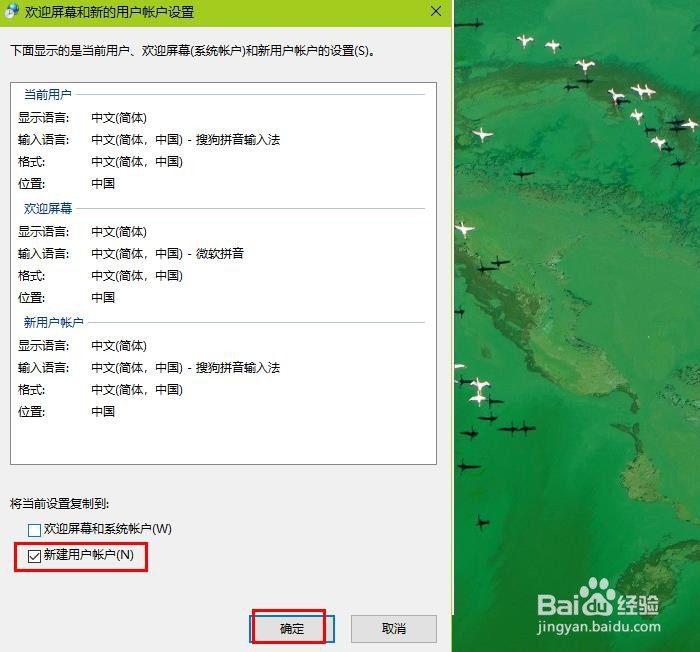Click the 将当前设置复制到 label

pyautogui.click(x=59, y=504)
